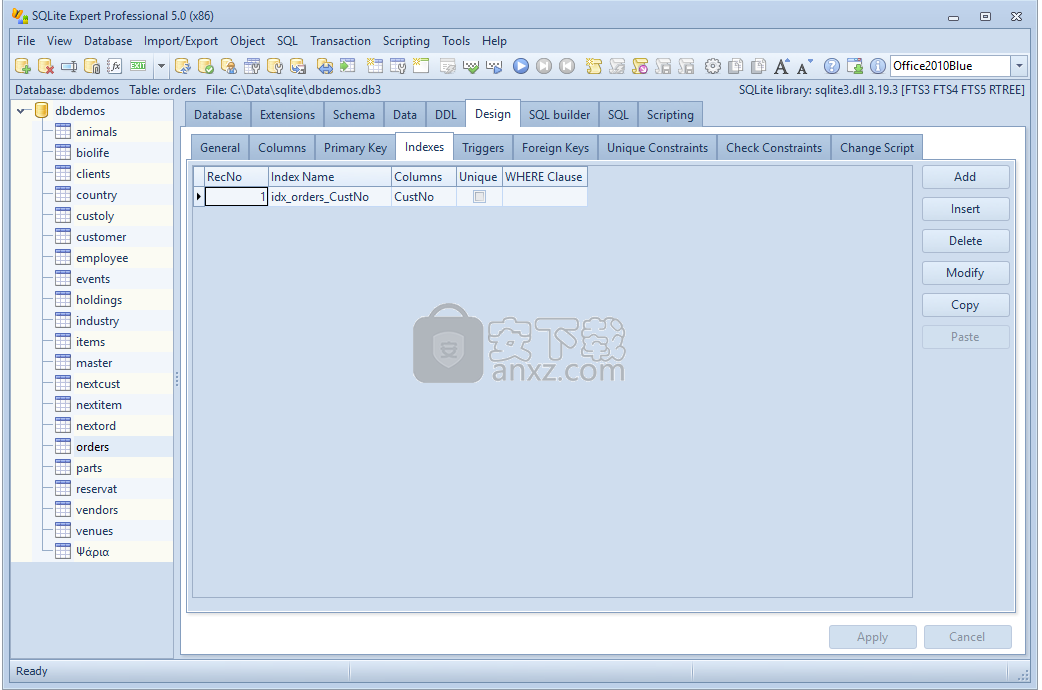This screenshot has height=690, width=1042.
Task: Click the blue info circle icon
Action: coord(877,66)
